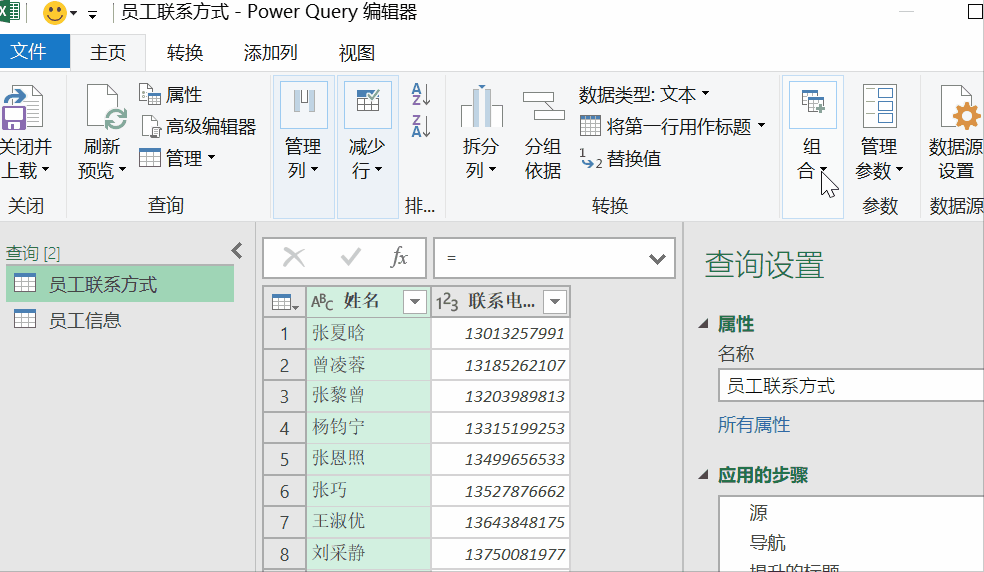Open 属性 (Properties) in query group
The width and height of the screenshot is (984, 572).
tap(170, 95)
